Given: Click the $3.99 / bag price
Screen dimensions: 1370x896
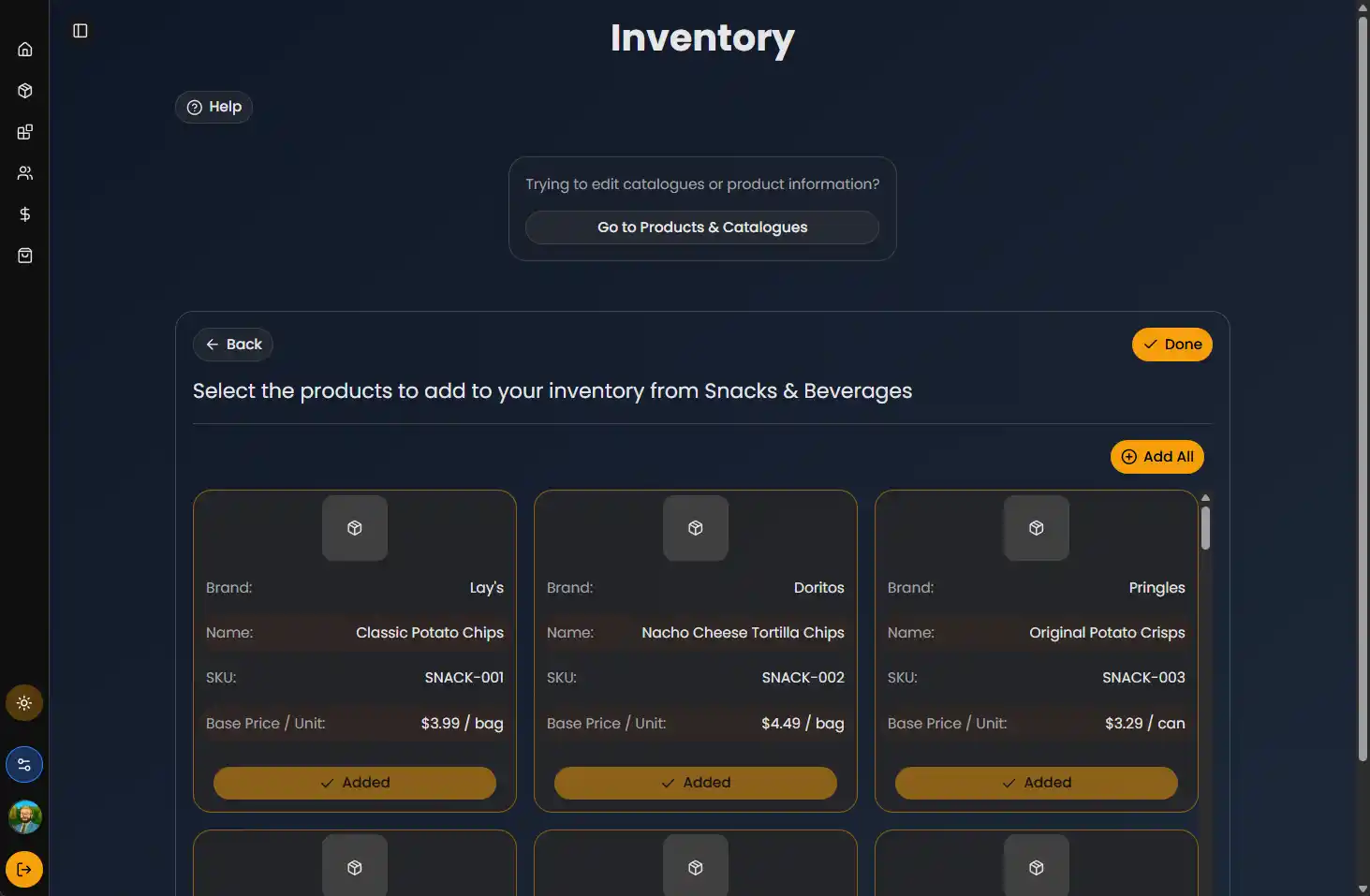Looking at the screenshot, I should point(463,724).
